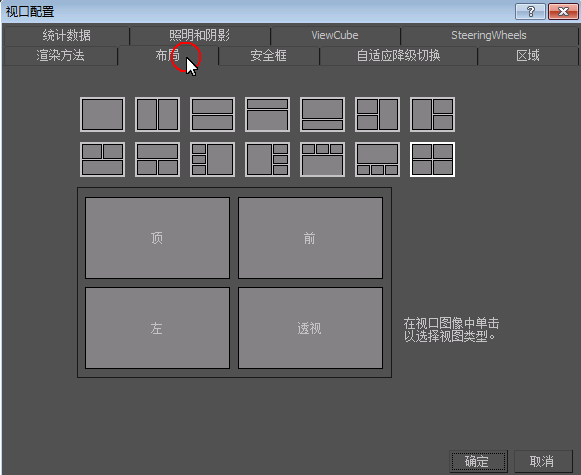Image resolution: width=581 pixels, height=475 pixels.
Task: Choose layout with three small viewports at right
Action: click(268, 159)
